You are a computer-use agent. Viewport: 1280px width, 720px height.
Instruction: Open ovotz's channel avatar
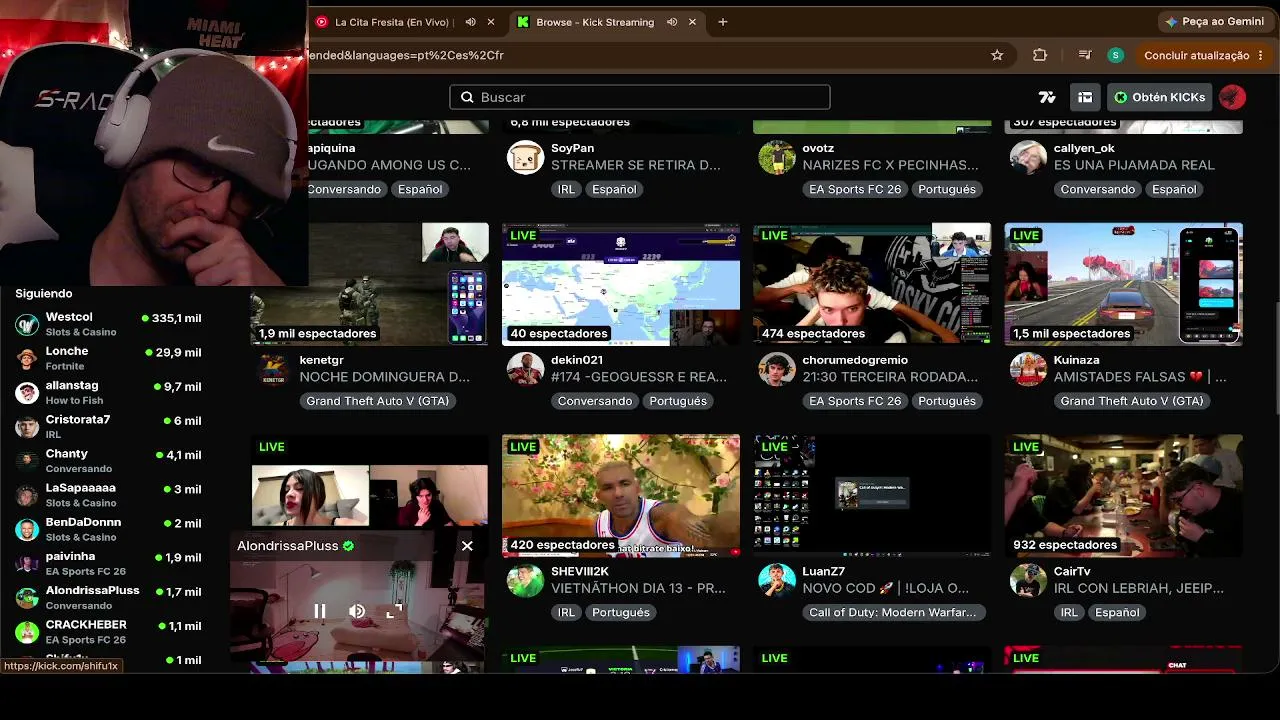[777, 156]
